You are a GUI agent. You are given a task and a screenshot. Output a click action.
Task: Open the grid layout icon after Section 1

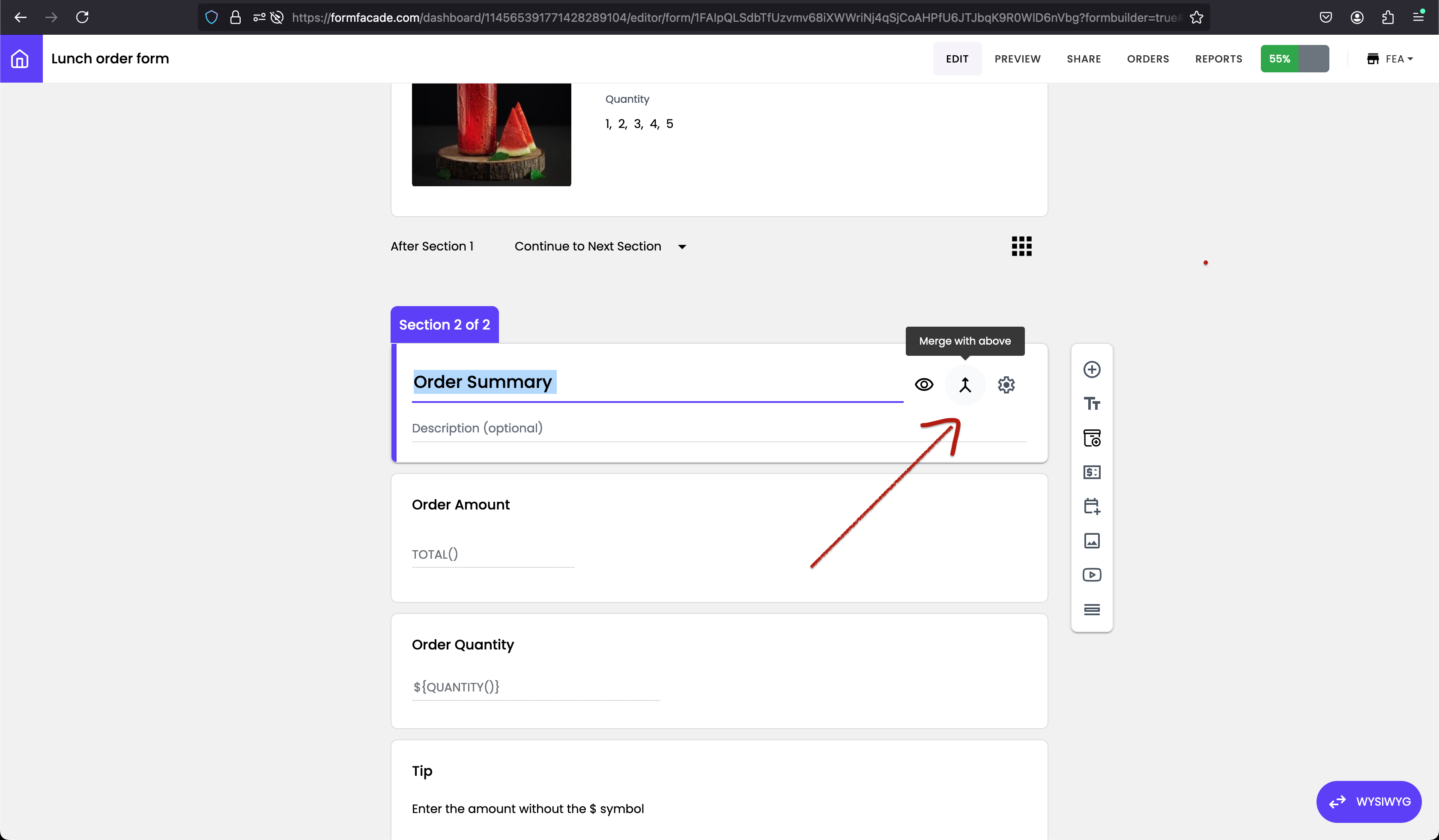1021,247
